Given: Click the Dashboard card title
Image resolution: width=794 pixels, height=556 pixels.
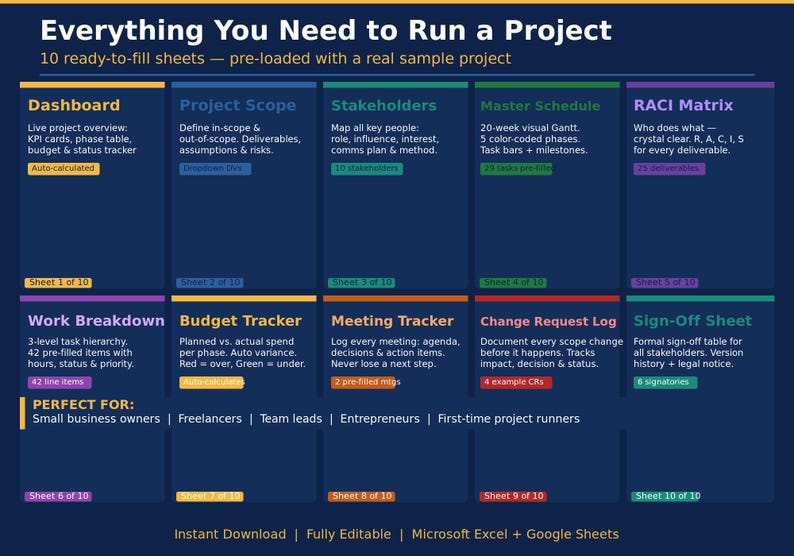Looking at the screenshot, I should coord(74,105).
